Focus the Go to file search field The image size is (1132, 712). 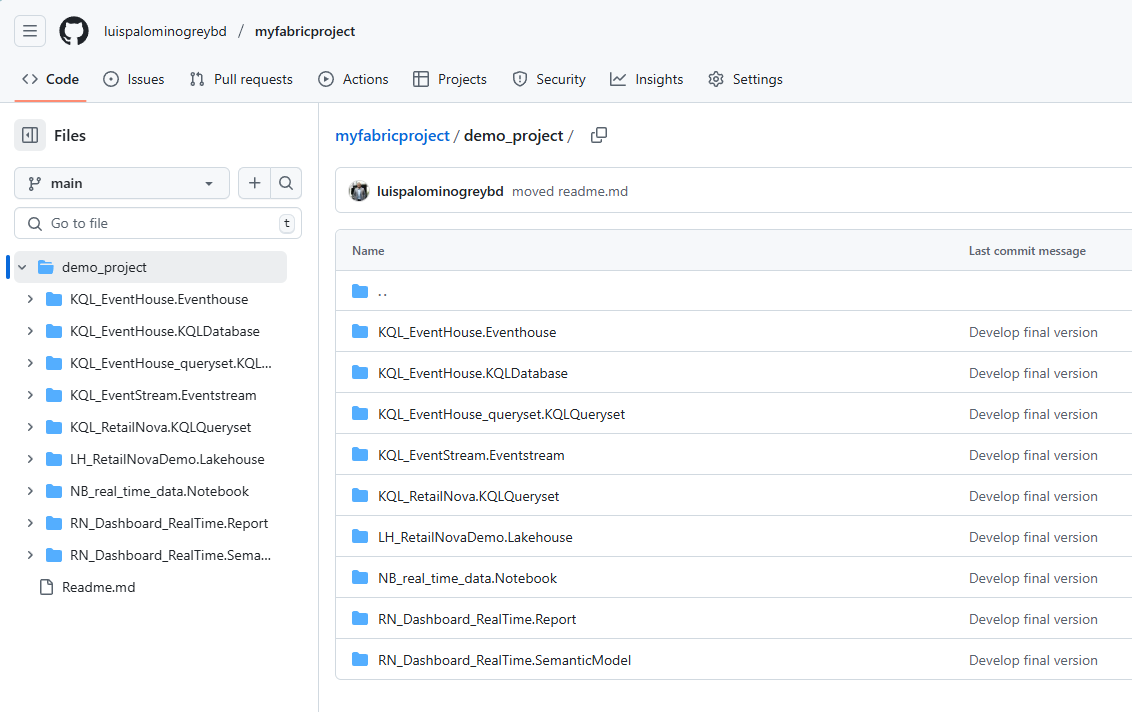pos(158,223)
